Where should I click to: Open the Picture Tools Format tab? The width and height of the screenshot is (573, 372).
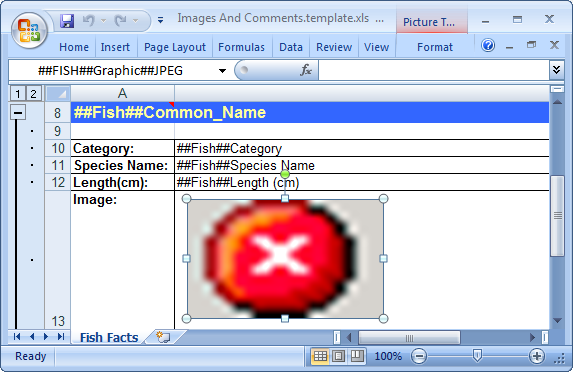tap(435, 47)
